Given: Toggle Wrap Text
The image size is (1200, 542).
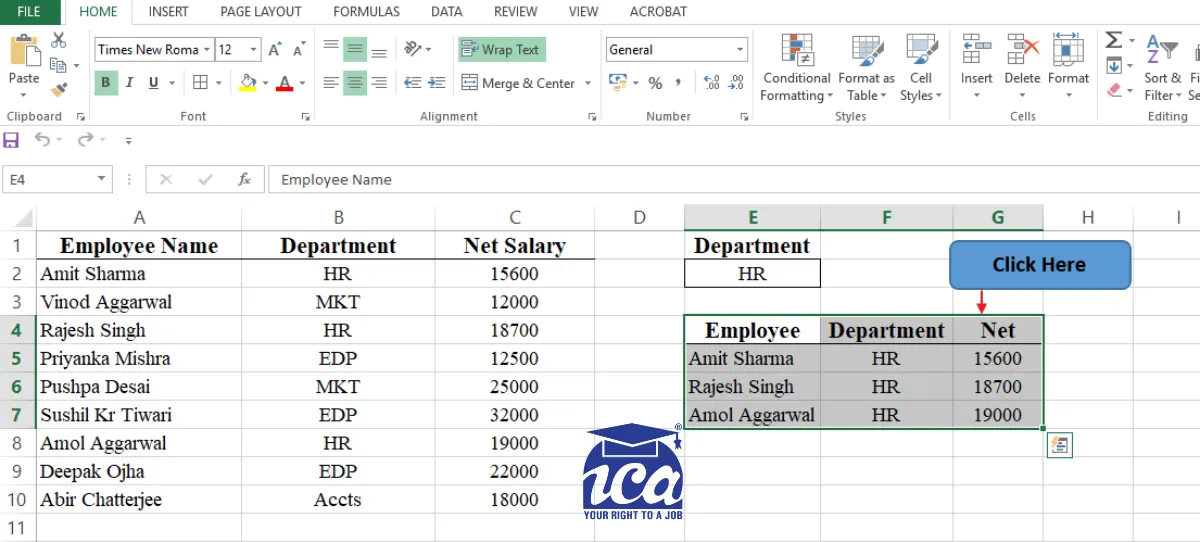Looking at the screenshot, I should point(501,49).
